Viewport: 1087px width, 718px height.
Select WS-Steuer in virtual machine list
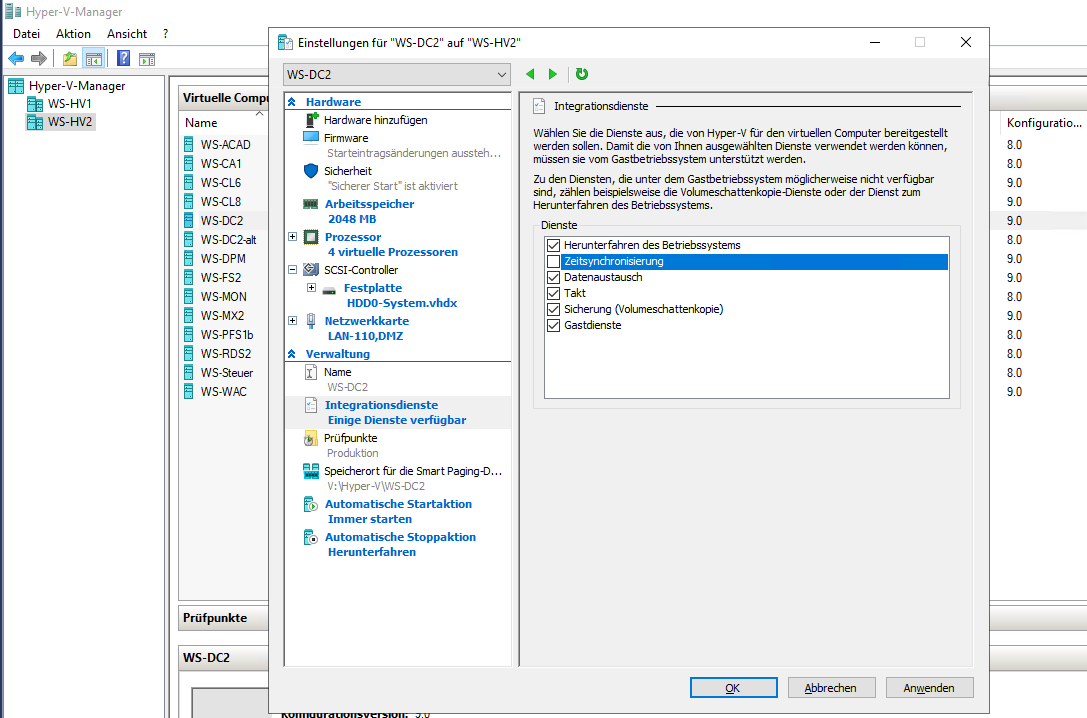point(227,373)
